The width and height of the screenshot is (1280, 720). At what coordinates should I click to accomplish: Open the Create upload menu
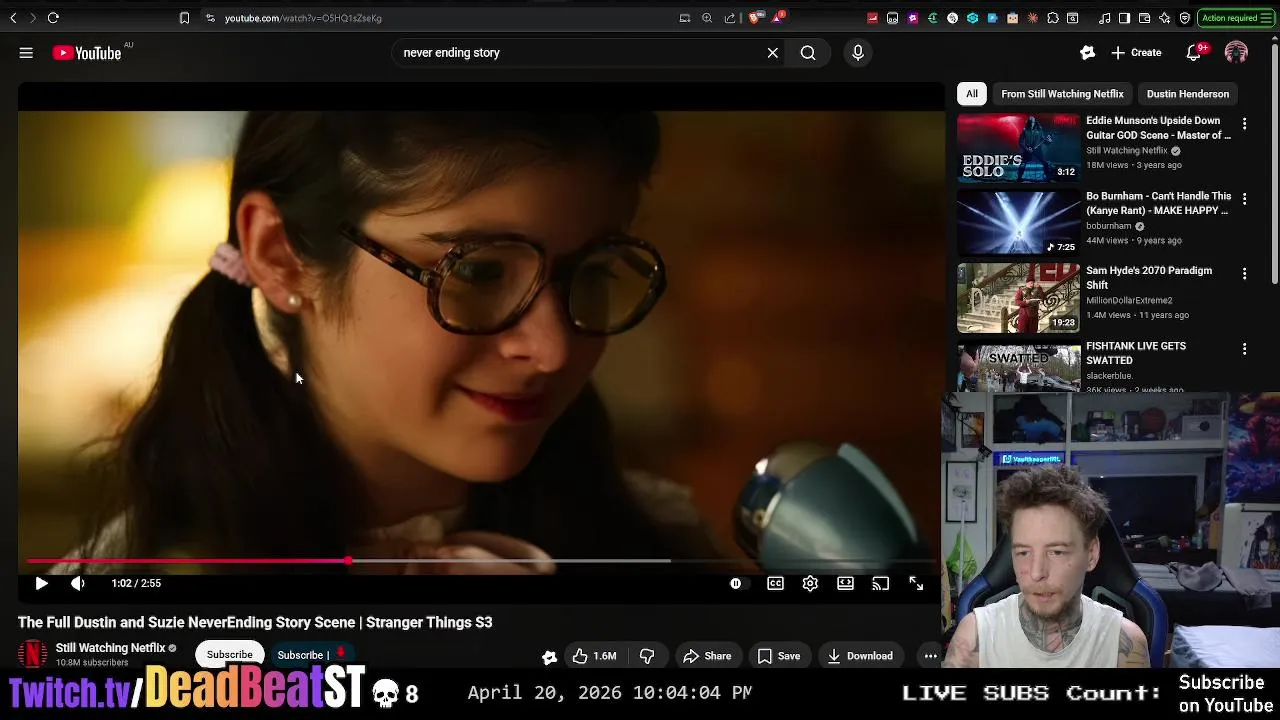point(1136,53)
